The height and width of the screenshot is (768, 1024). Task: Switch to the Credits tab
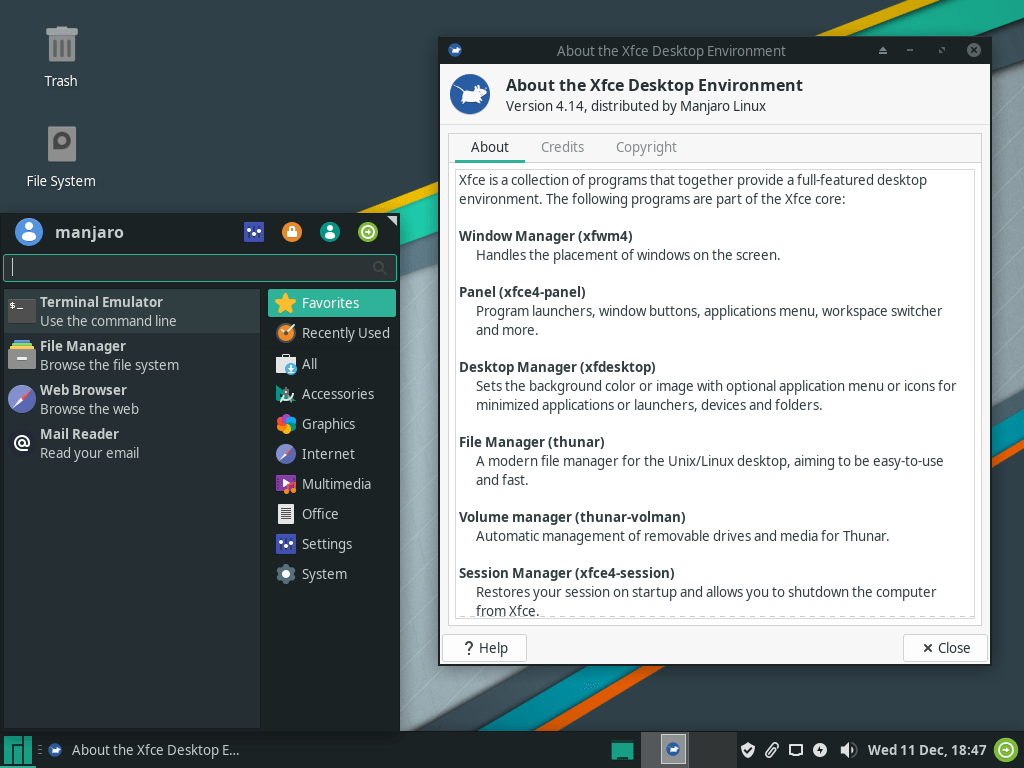click(562, 147)
